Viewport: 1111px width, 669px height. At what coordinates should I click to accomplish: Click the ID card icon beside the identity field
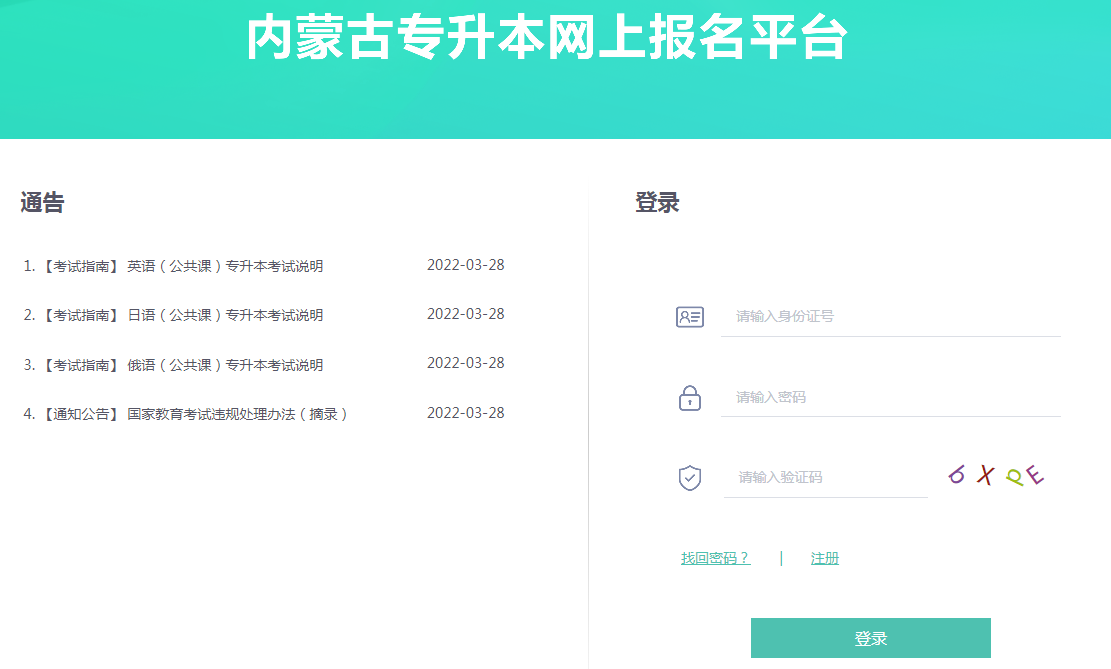[689, 315]
